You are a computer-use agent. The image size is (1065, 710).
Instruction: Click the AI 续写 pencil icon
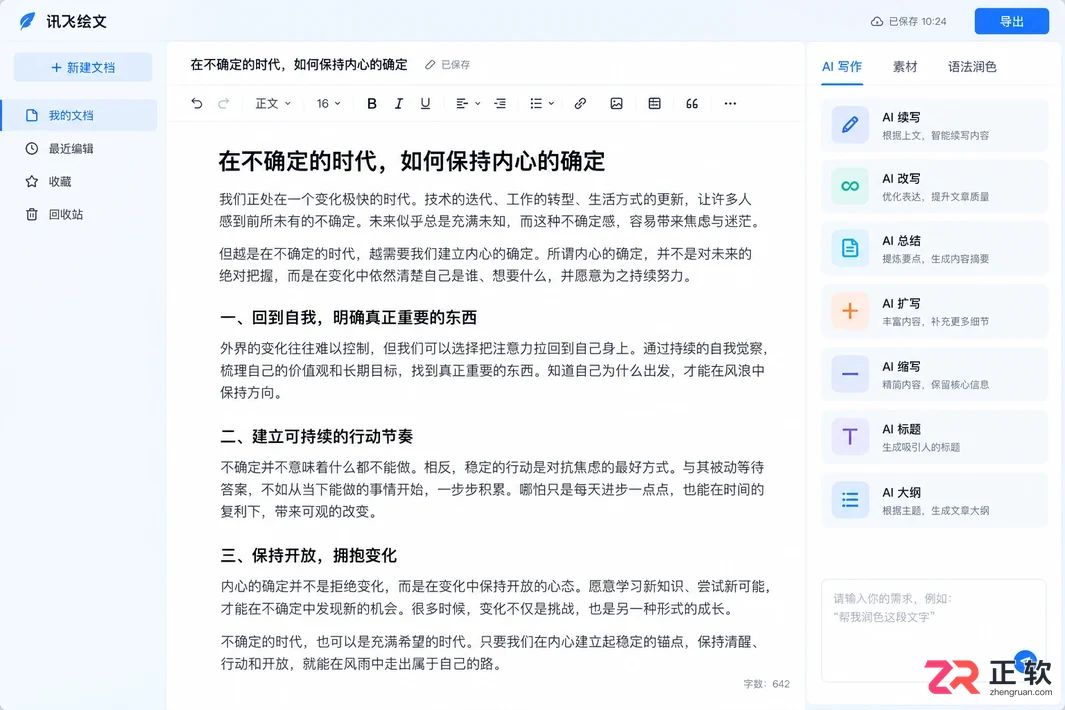pyautogui.click(x=850, y=125)
